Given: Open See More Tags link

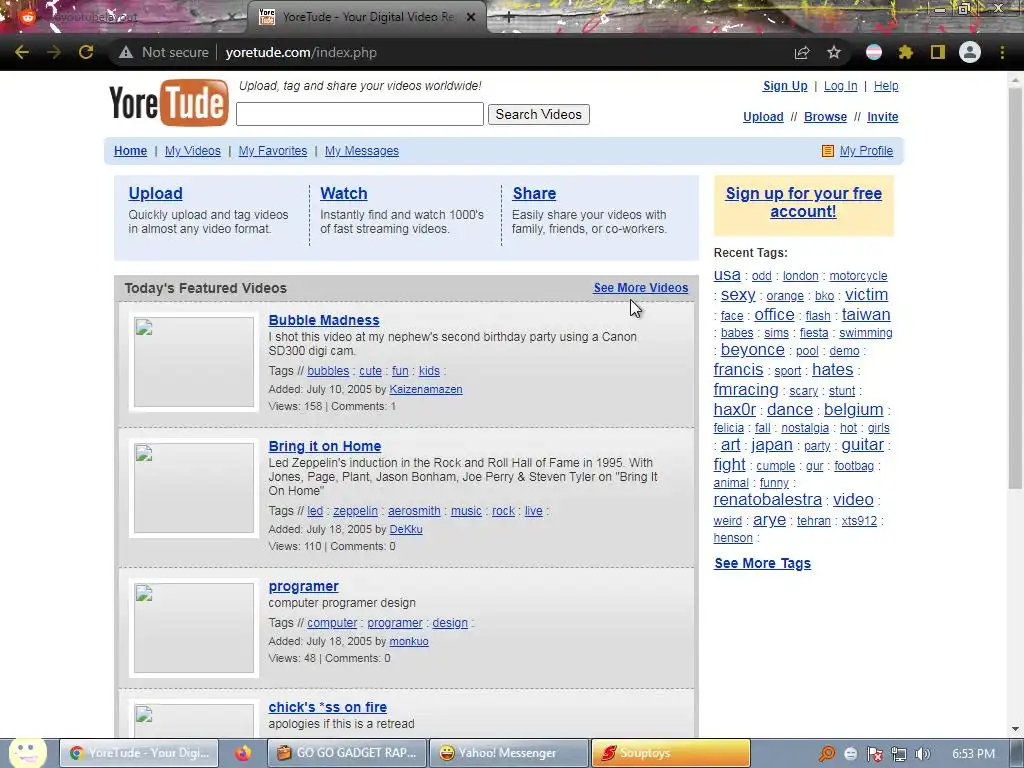Looking at the screenshot, I should point(763,563).
